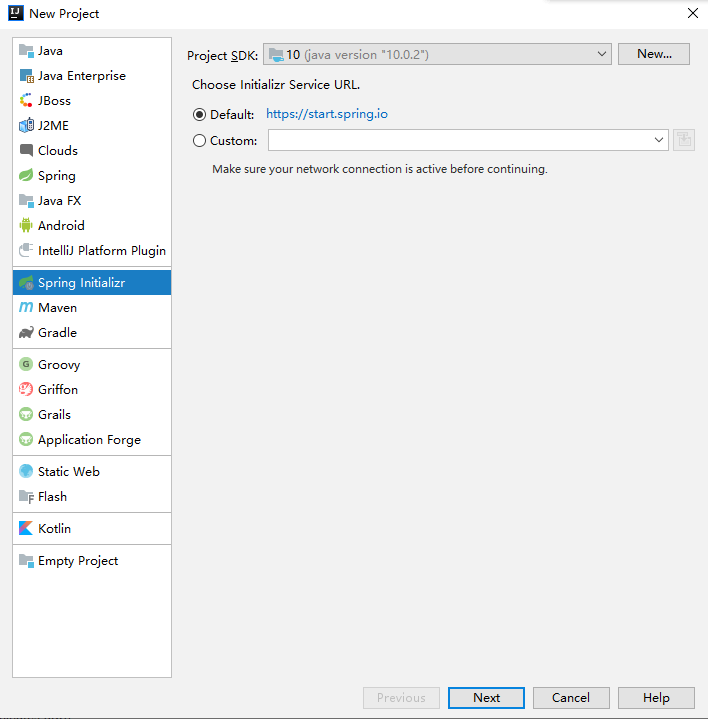Select the Empty Project label
The height and width of the screenshot is (719, 708).
coord(78,561)
